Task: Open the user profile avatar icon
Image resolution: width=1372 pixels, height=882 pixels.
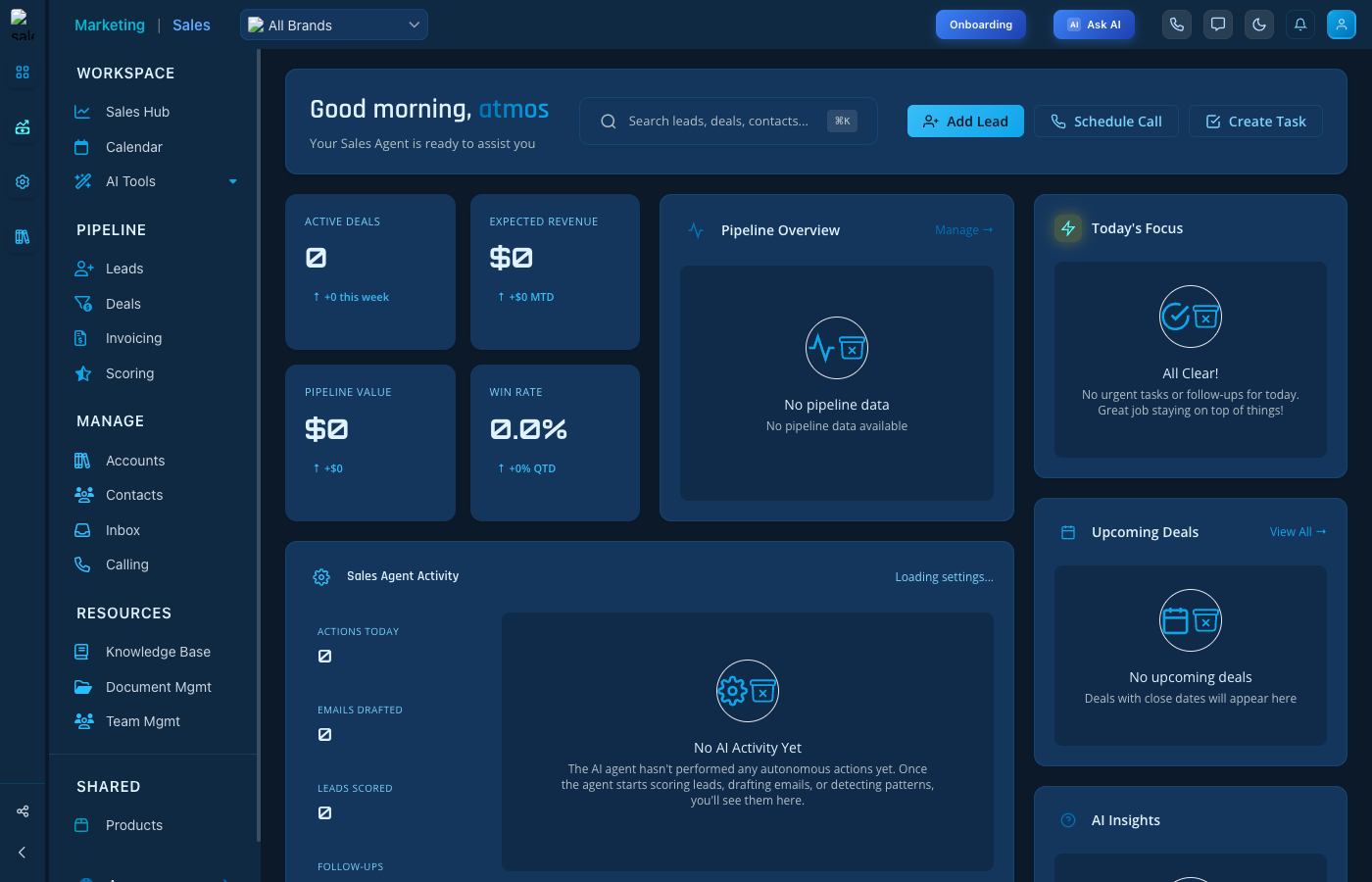Action: click(x=1342, y=24)
